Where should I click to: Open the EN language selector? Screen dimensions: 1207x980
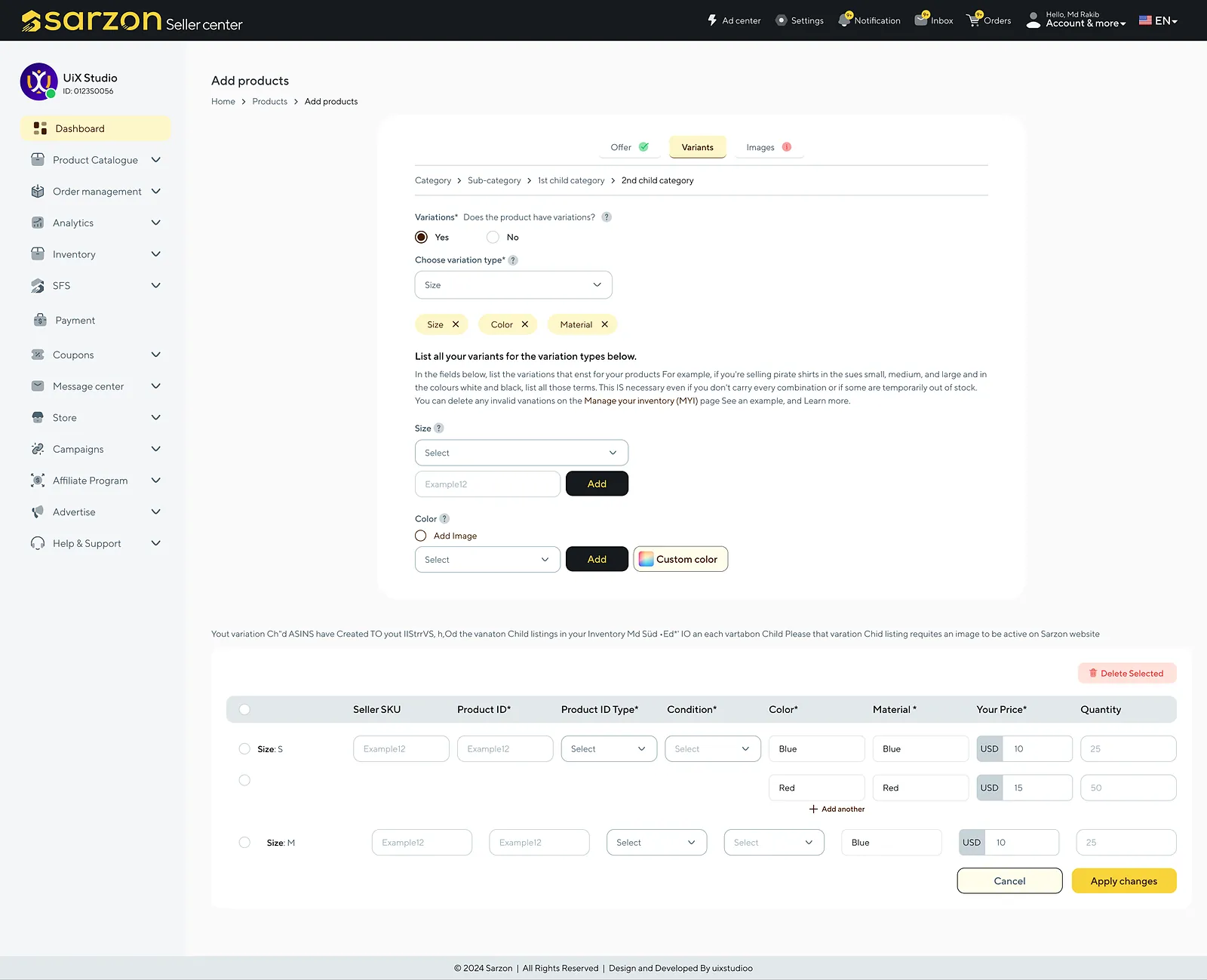point(1158,20)
